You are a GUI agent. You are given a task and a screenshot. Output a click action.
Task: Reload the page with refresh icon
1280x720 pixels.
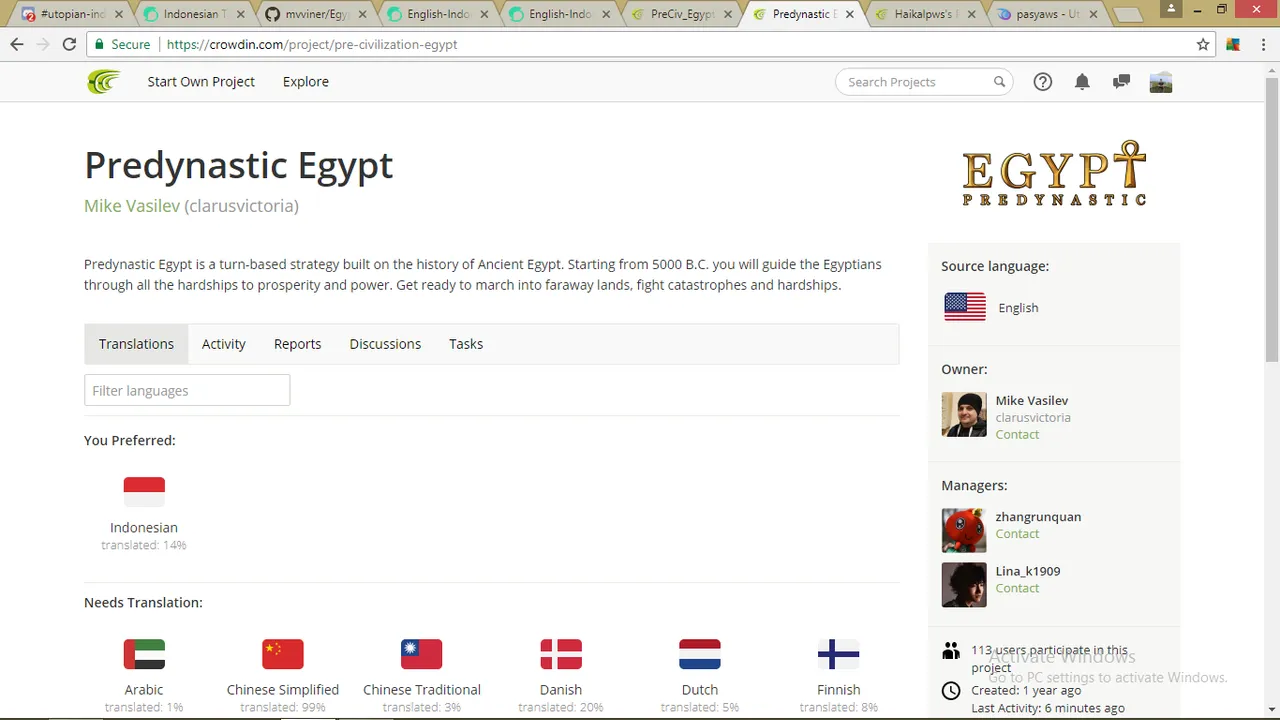click(x=69, y=44)
